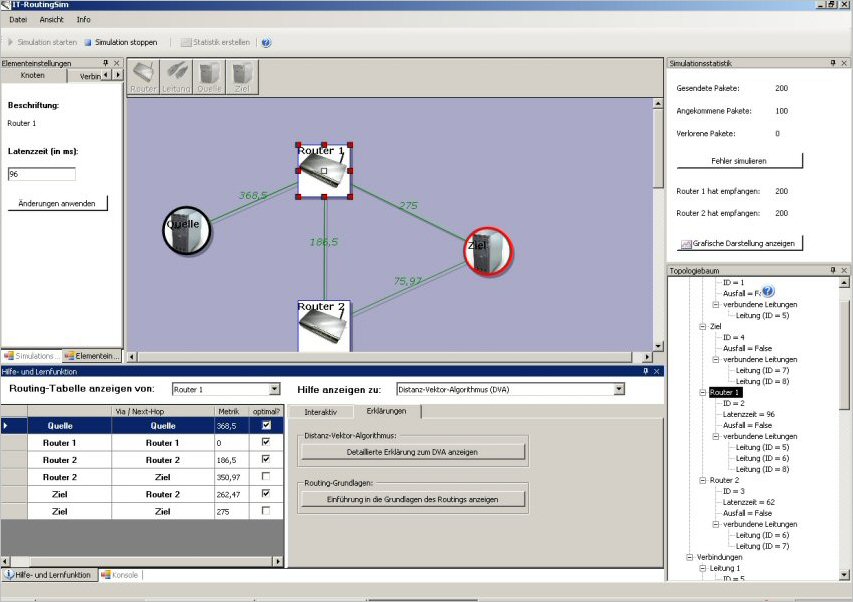
Task: Select the Ziel target tool icon
Action: [240, 75]
